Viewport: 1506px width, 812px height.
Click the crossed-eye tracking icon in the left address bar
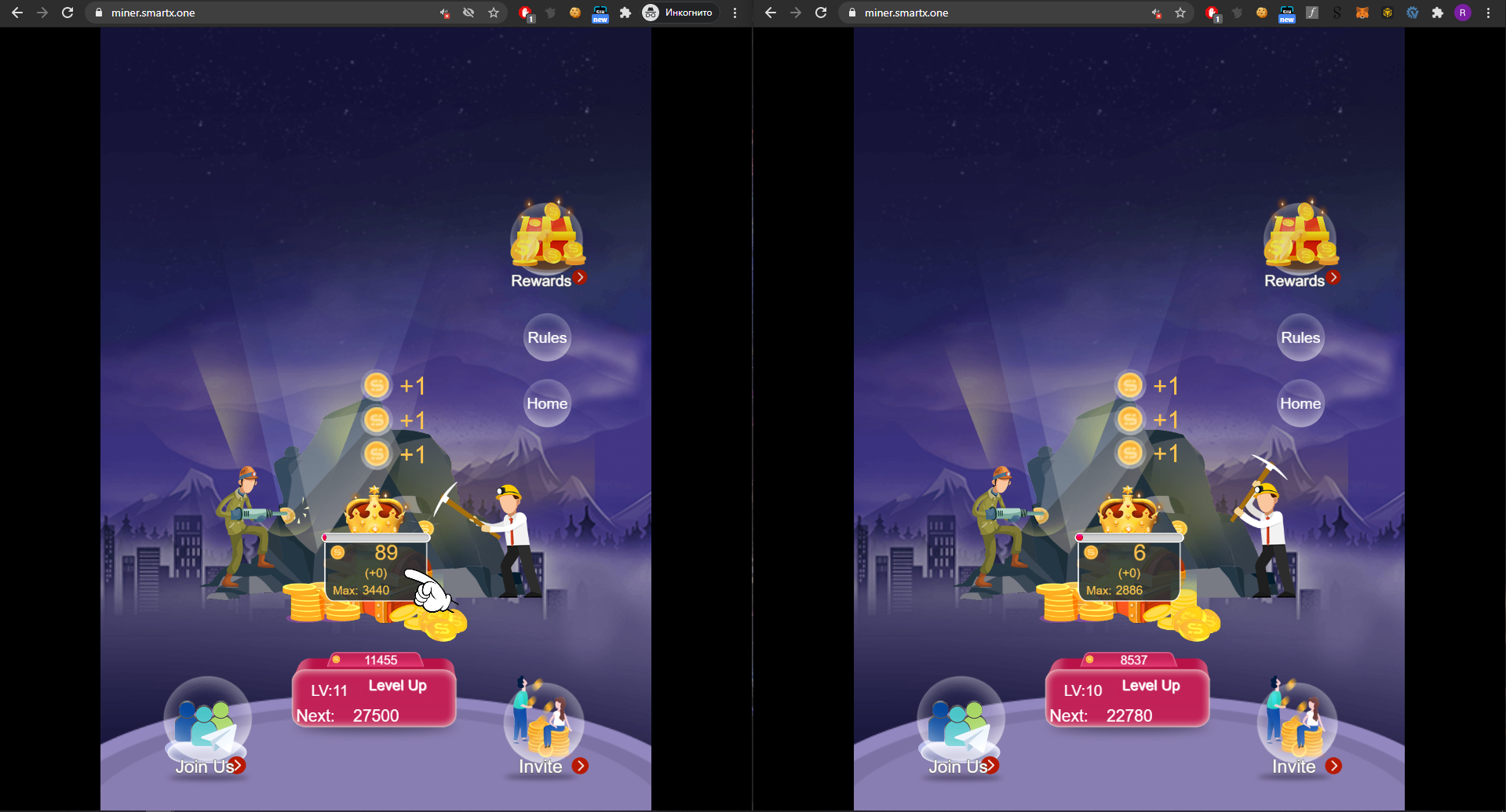469,13
